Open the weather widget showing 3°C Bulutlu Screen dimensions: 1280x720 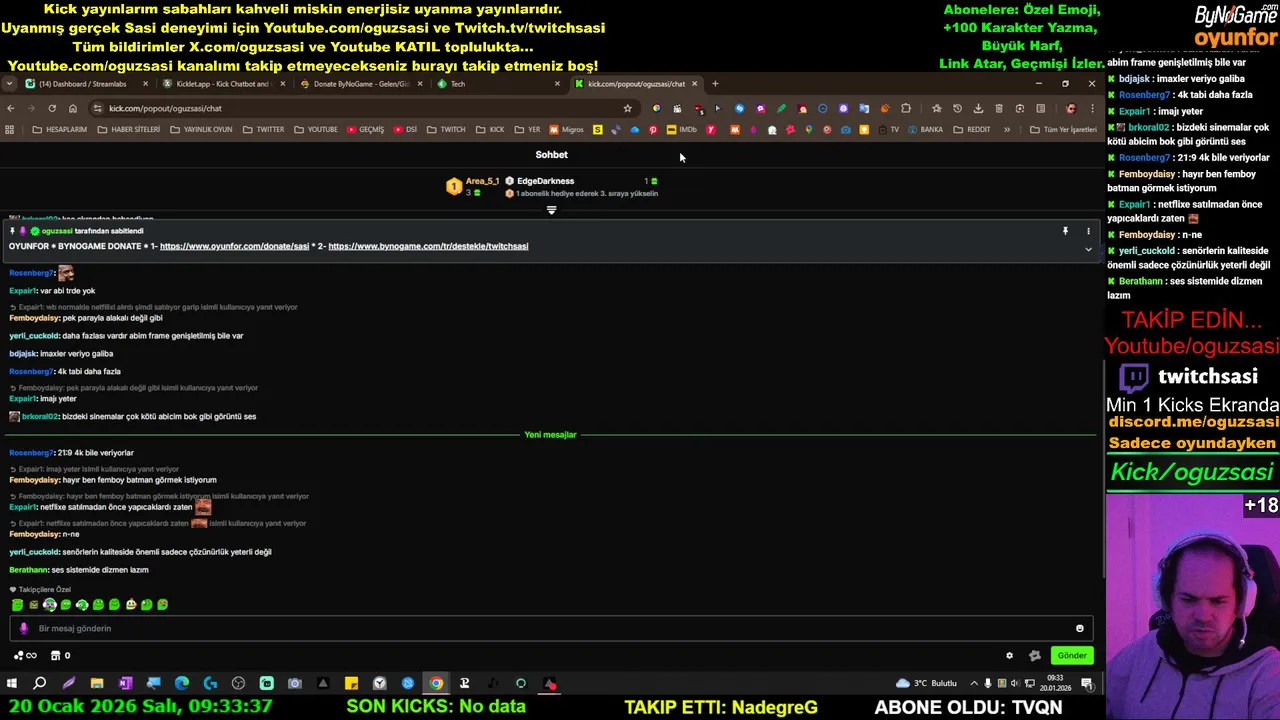click(x=927, y=683)
